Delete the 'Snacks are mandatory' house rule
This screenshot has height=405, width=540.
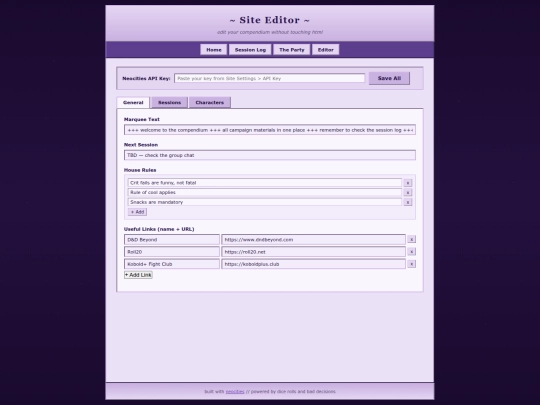pyautogui.click(x=407, y=202)
